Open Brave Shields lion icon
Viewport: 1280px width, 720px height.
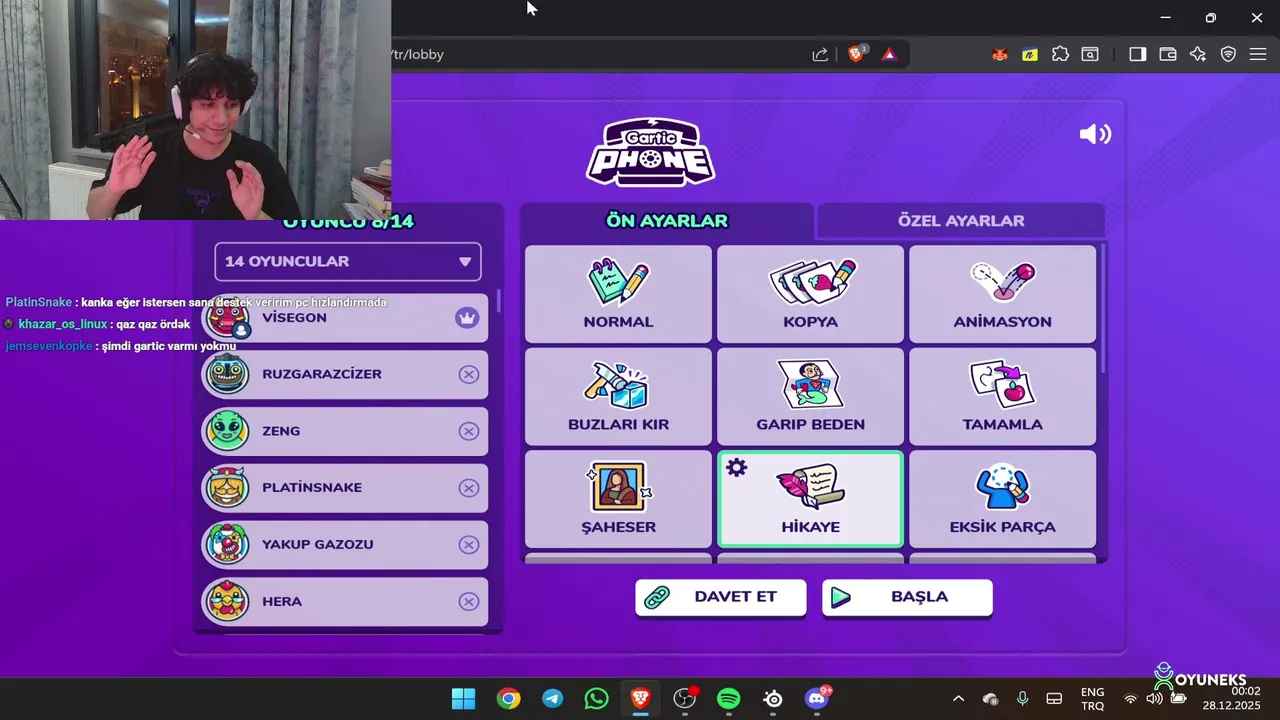click(x=856, y=54)
